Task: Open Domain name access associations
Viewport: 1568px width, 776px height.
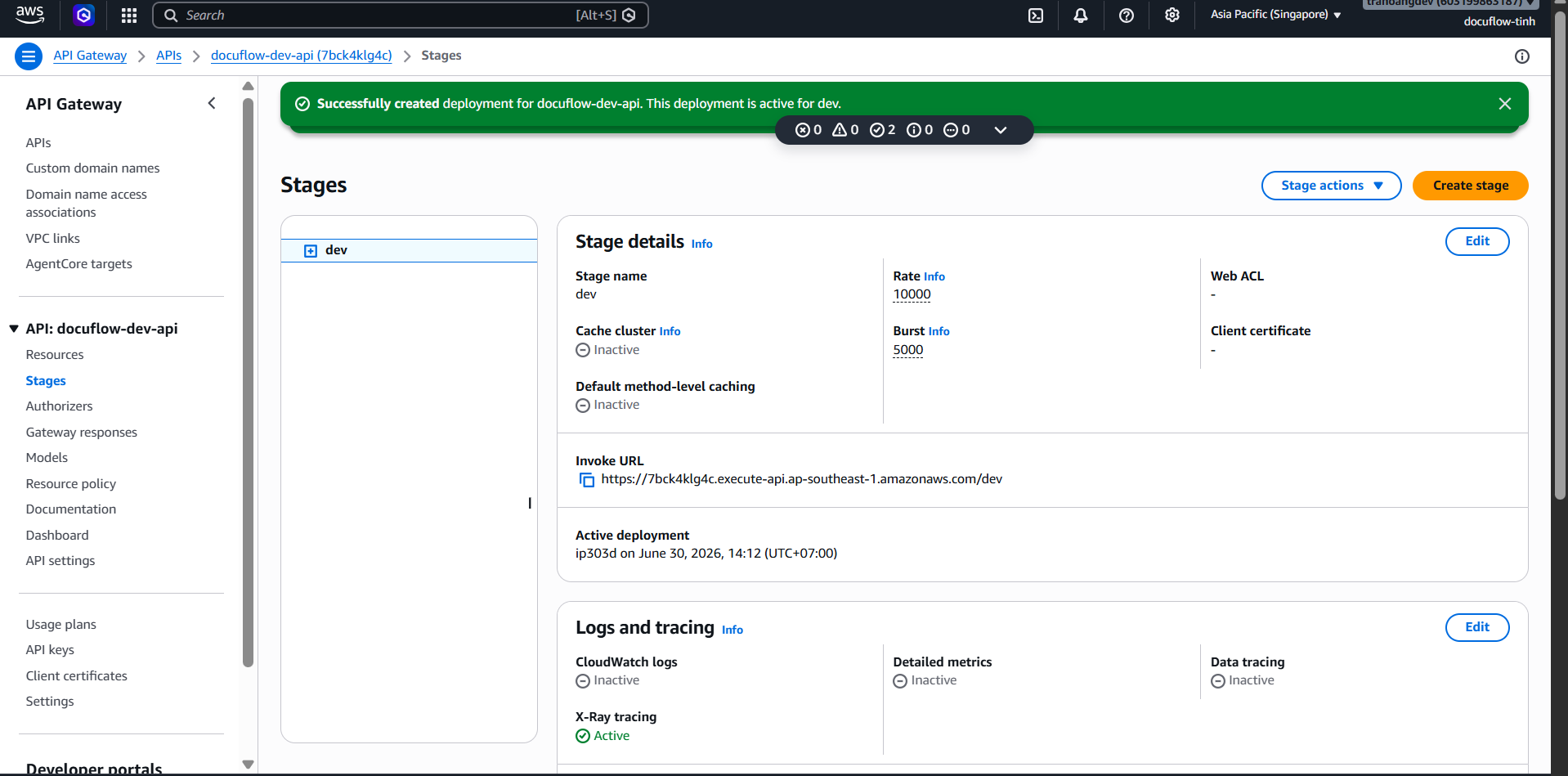Action: (86, 204)
